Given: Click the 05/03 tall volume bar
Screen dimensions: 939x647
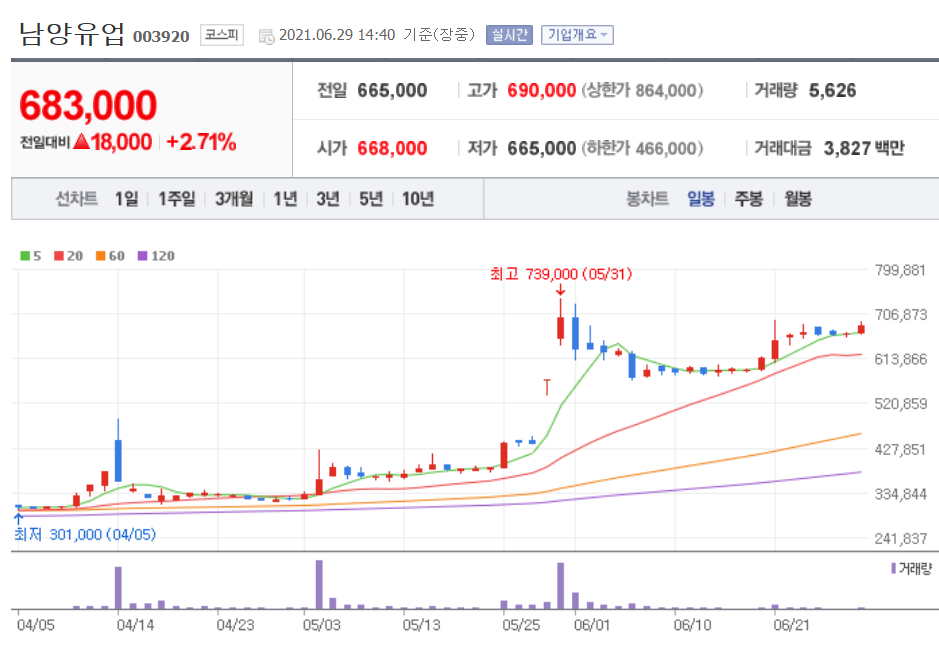Looking at the screenshot, I should [x=319, y=585].
